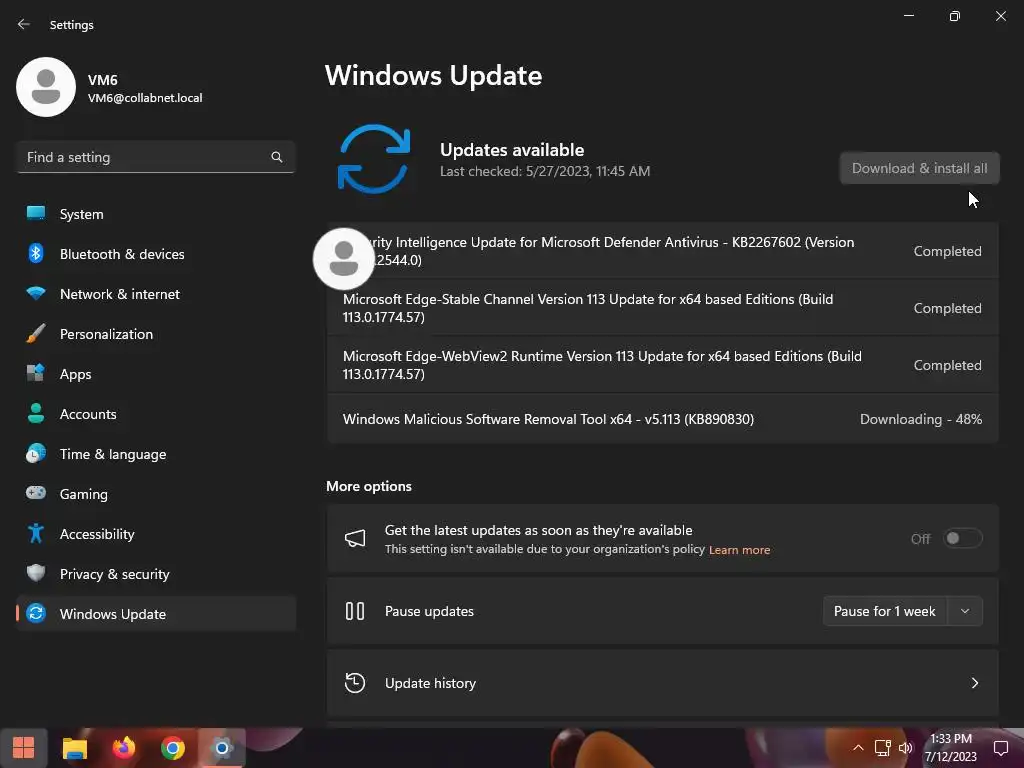
Task: Click the volume speaker tray icon
Action: click(x=906, y=748)
